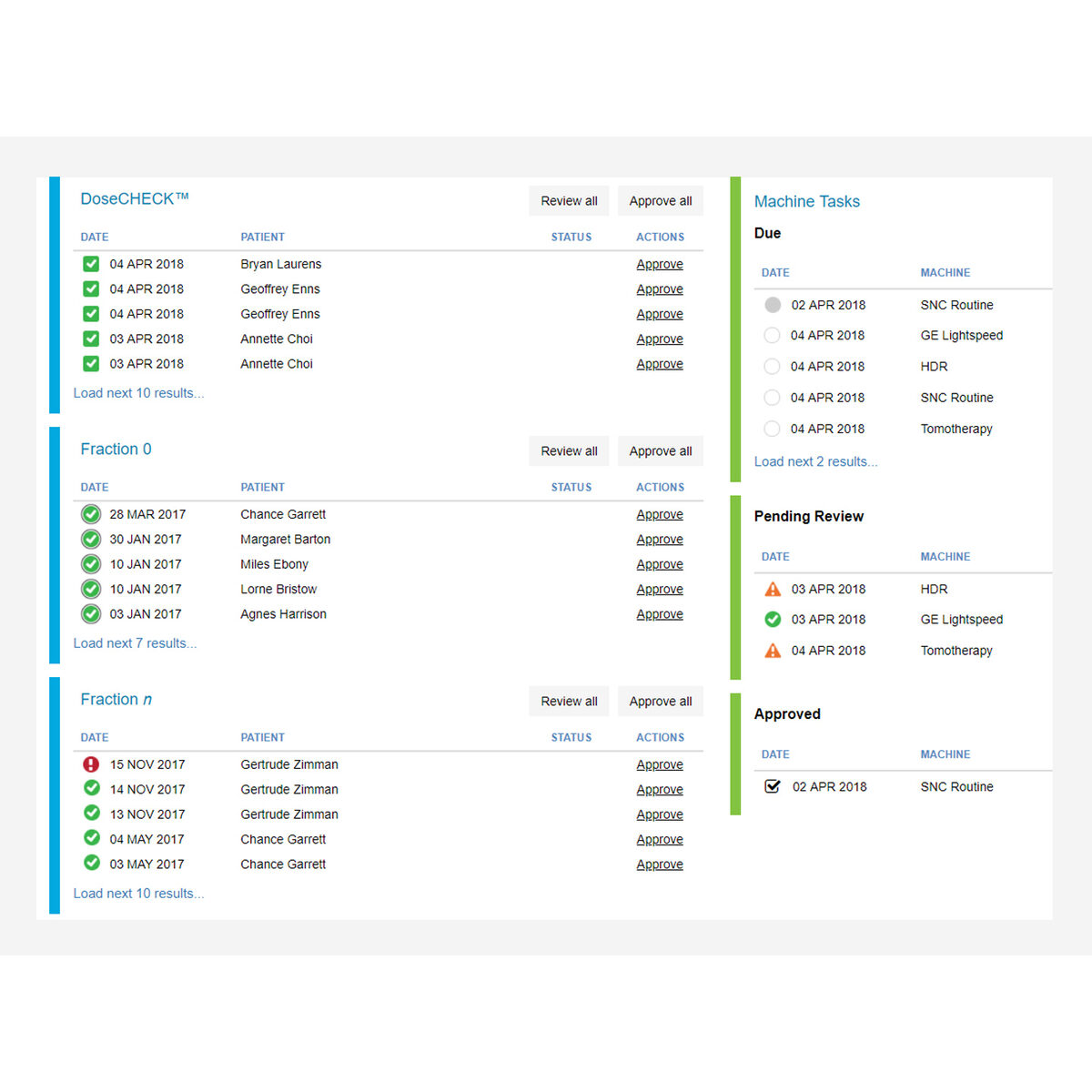Screen dimensions: 1092x1092
Task: Select radio button for Tomotherapy due task
Action: [772, 429]
